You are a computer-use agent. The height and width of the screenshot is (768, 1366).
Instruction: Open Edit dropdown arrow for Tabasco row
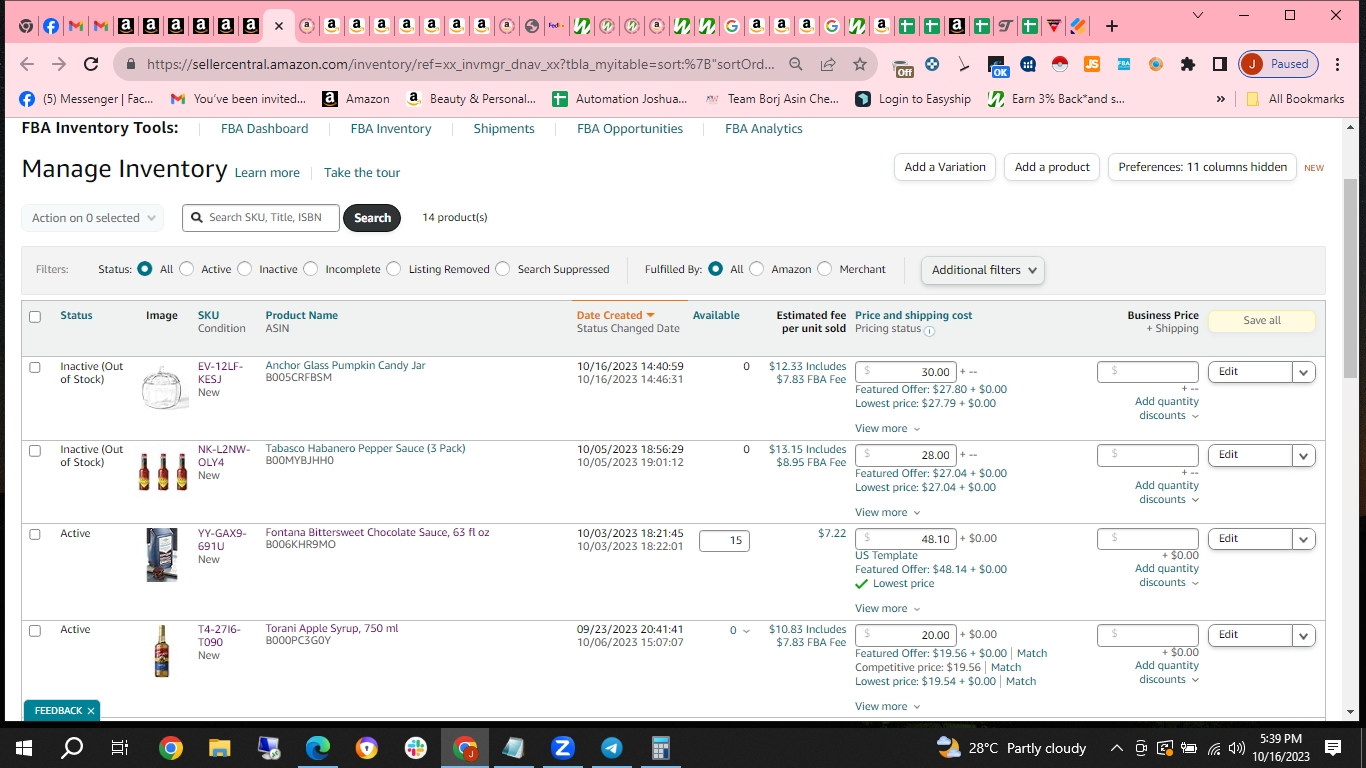point(1303,455)
